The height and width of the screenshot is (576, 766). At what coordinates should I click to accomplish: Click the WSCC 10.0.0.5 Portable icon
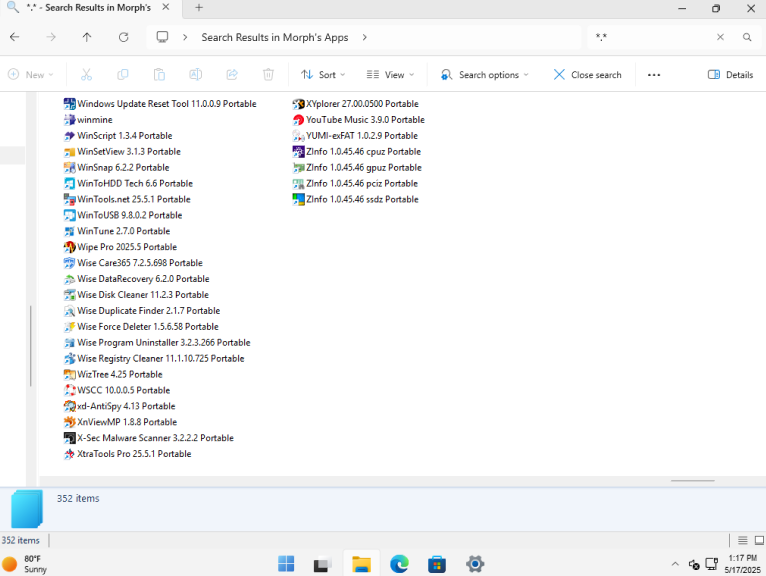tap(69, 390)
